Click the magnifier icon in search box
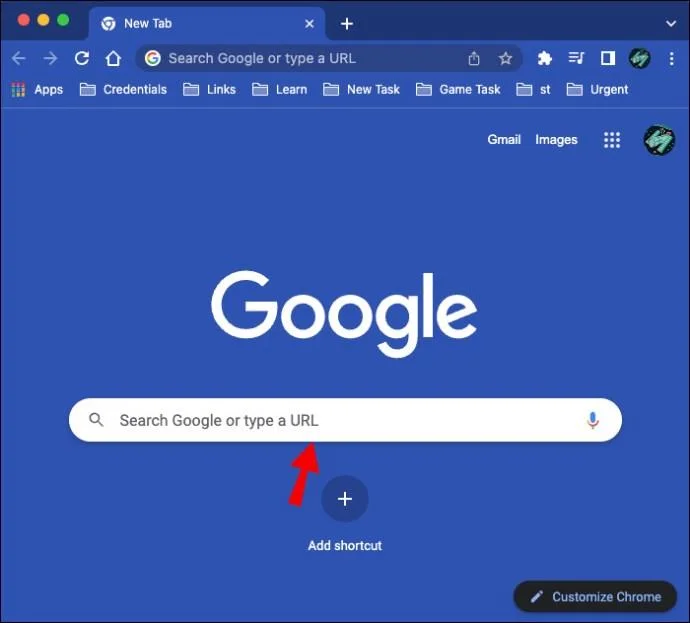Viewport: 690px width, 623px height. pos(96,420)
